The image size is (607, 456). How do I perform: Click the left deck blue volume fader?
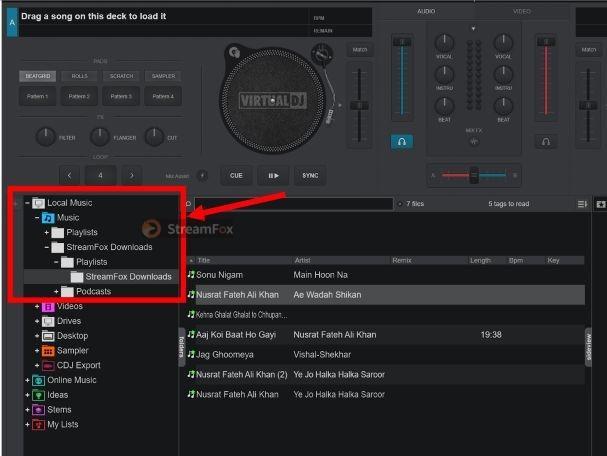402,42
